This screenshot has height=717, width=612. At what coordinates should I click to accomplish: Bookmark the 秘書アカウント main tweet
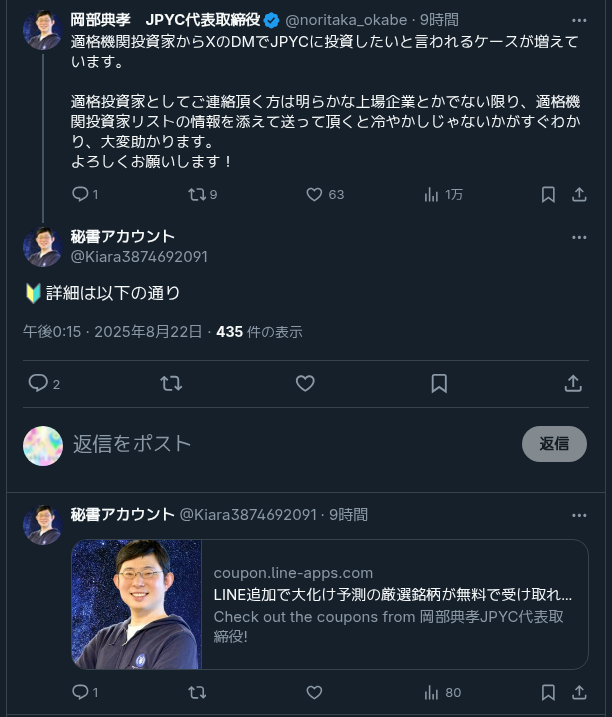click(439, 383)
